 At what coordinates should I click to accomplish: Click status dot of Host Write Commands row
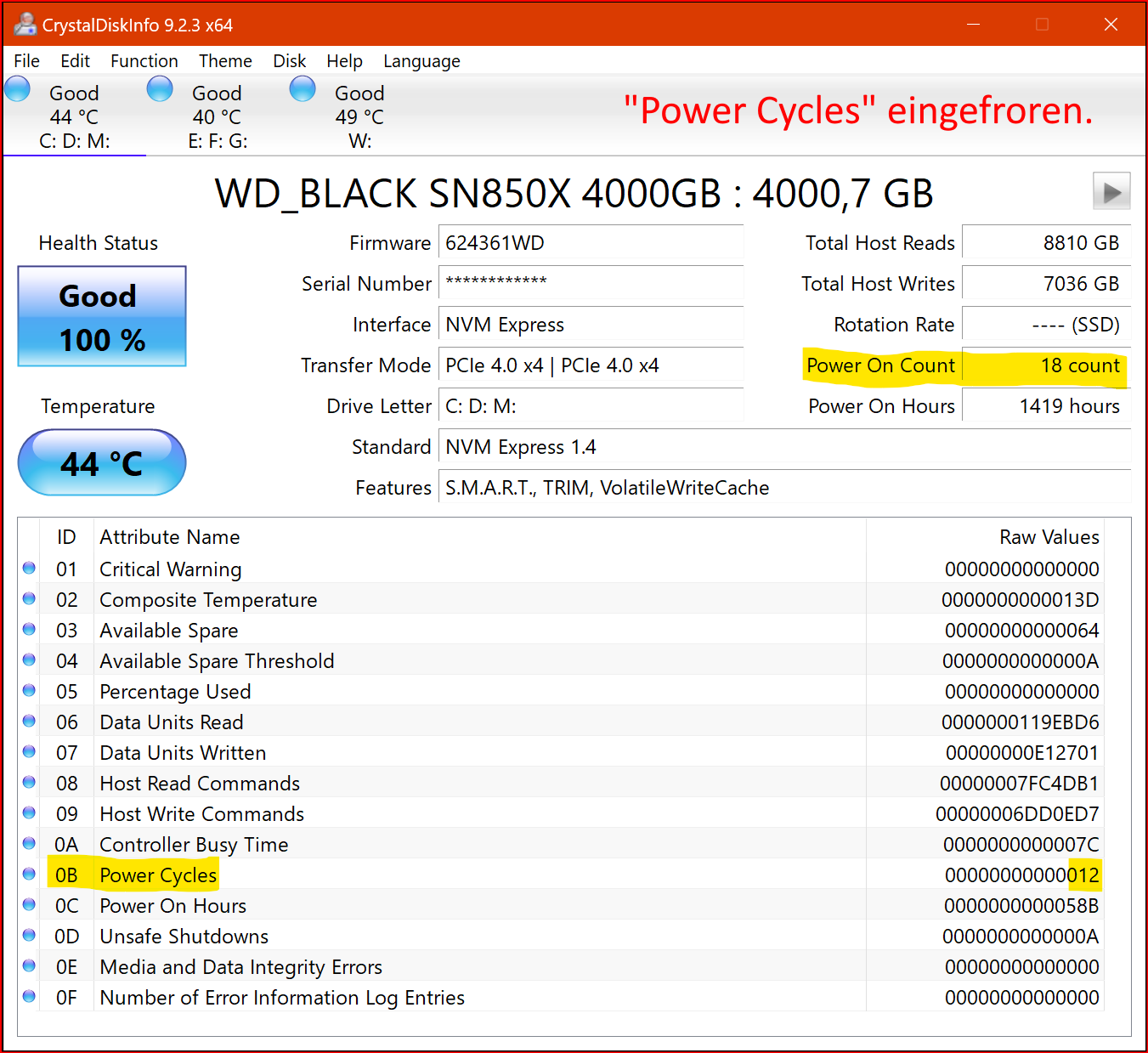[29, 812]
